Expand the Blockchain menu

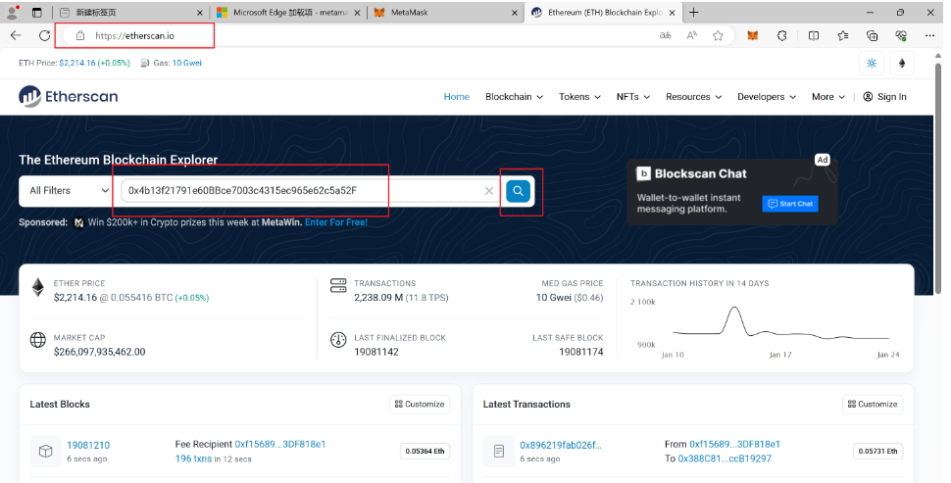point(514,96)
